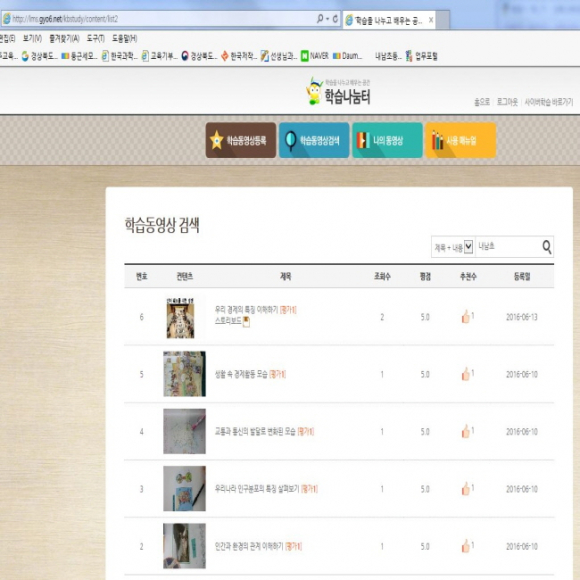This screenshot has height=580, width=580.
Task: Click the NAVER bookmark in favorites bar
Action: click(x=315, y=56)
